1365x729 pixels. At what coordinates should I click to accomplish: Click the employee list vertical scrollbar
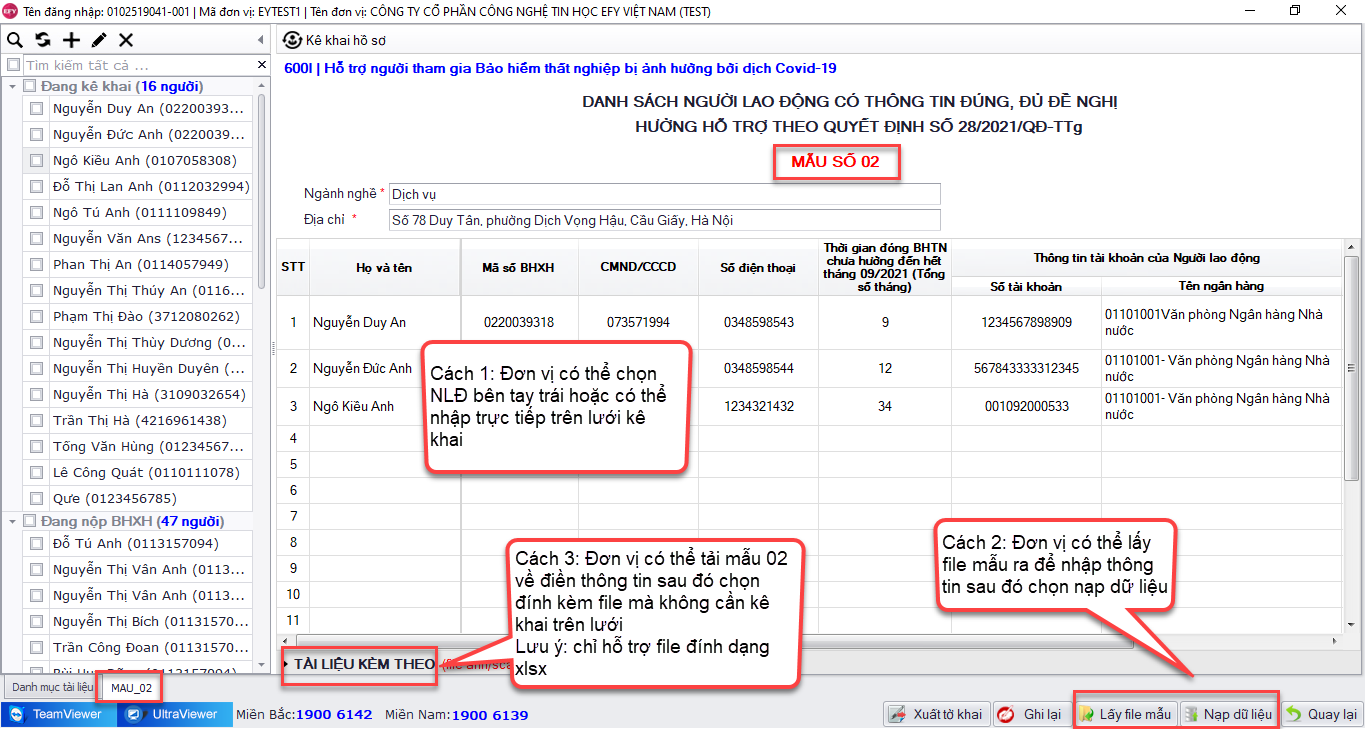(262, 190)
